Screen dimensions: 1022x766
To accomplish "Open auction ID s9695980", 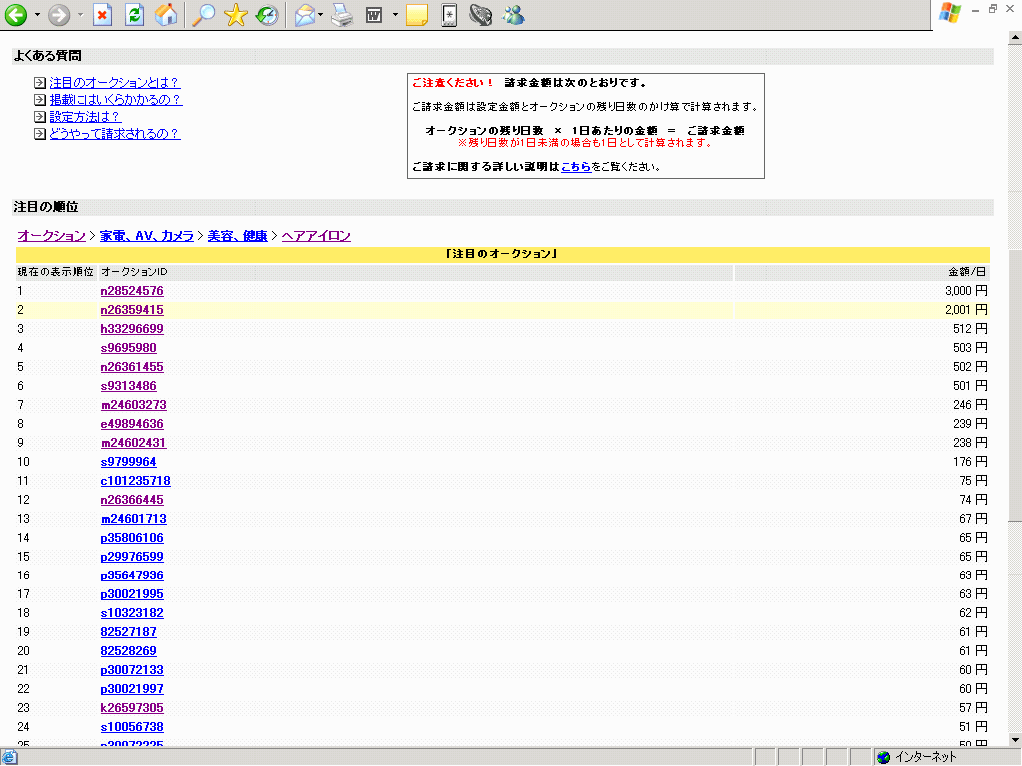I will click(128, 347).
